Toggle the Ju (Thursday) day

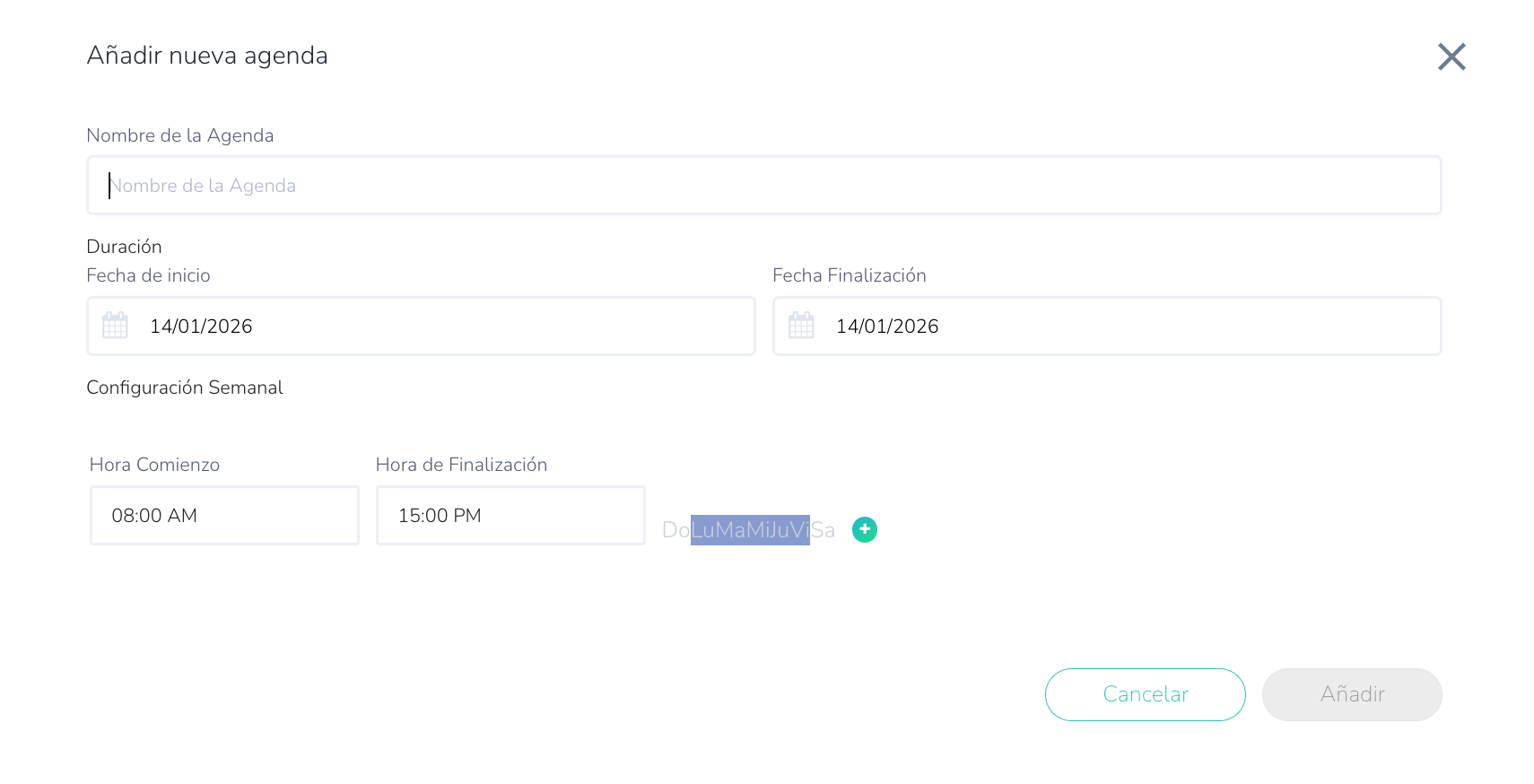(x=779, y=530)
